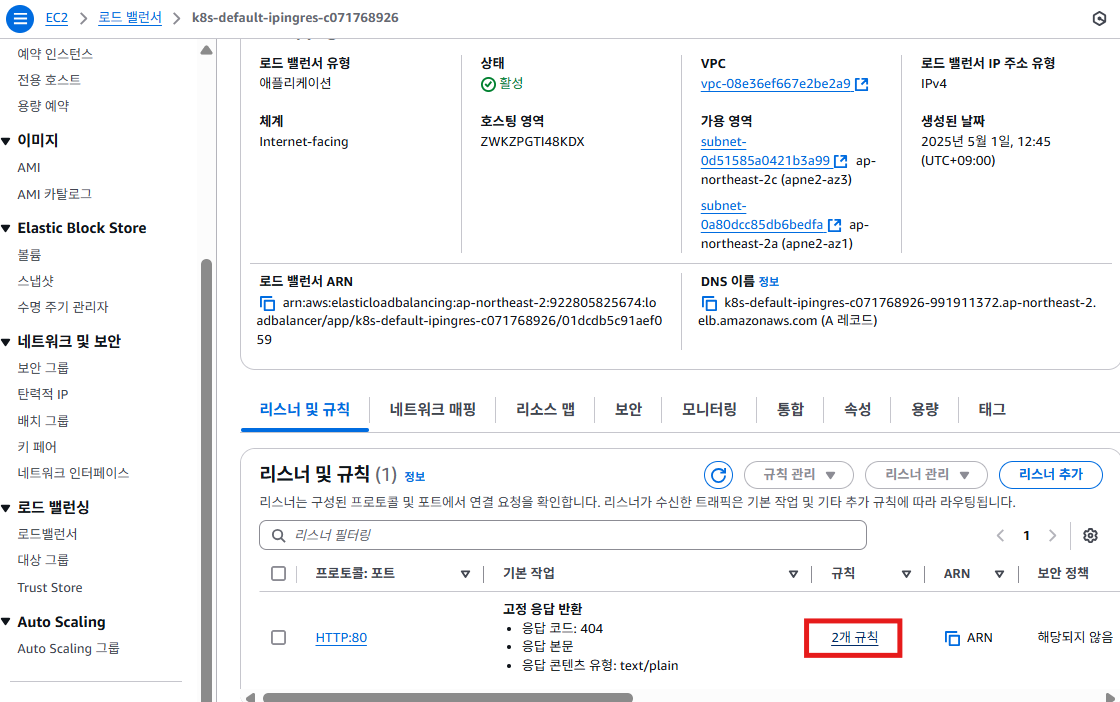Open 볼륨 in sidebar
This screenshot has width=1120, height=702.
point(29,255)
